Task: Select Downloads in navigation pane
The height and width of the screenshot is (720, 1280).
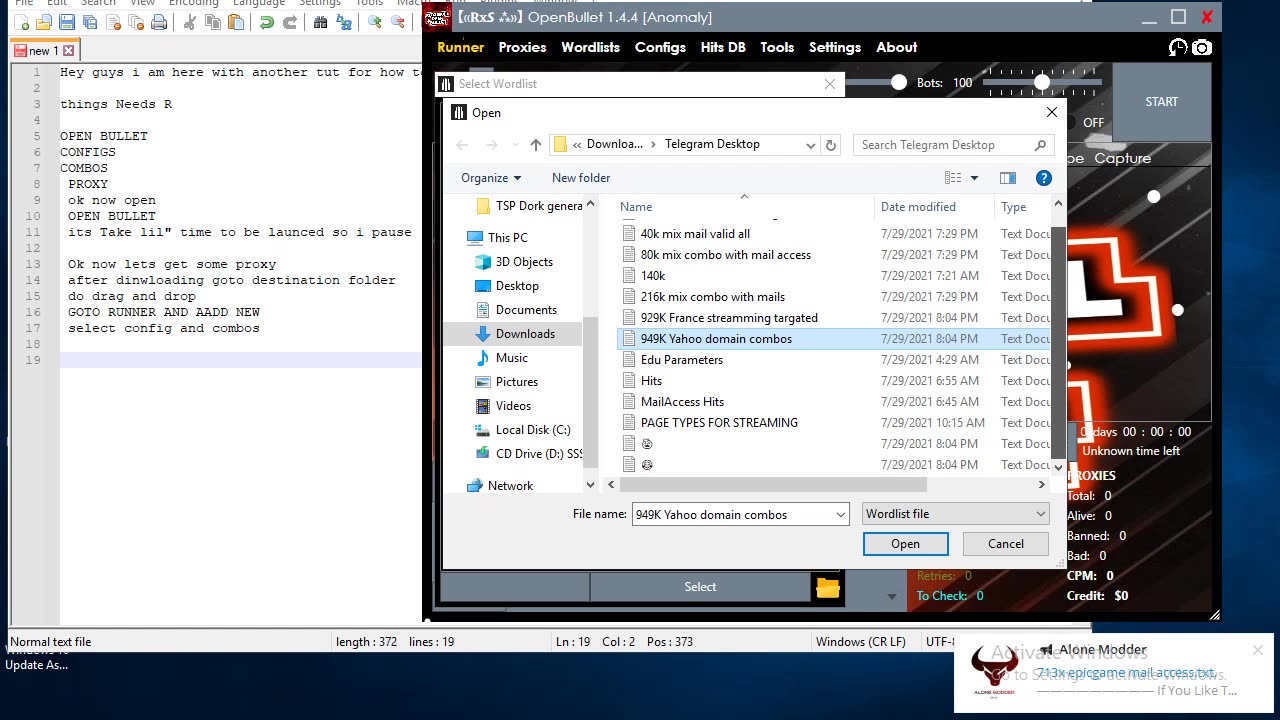Action: click(525, 334)
